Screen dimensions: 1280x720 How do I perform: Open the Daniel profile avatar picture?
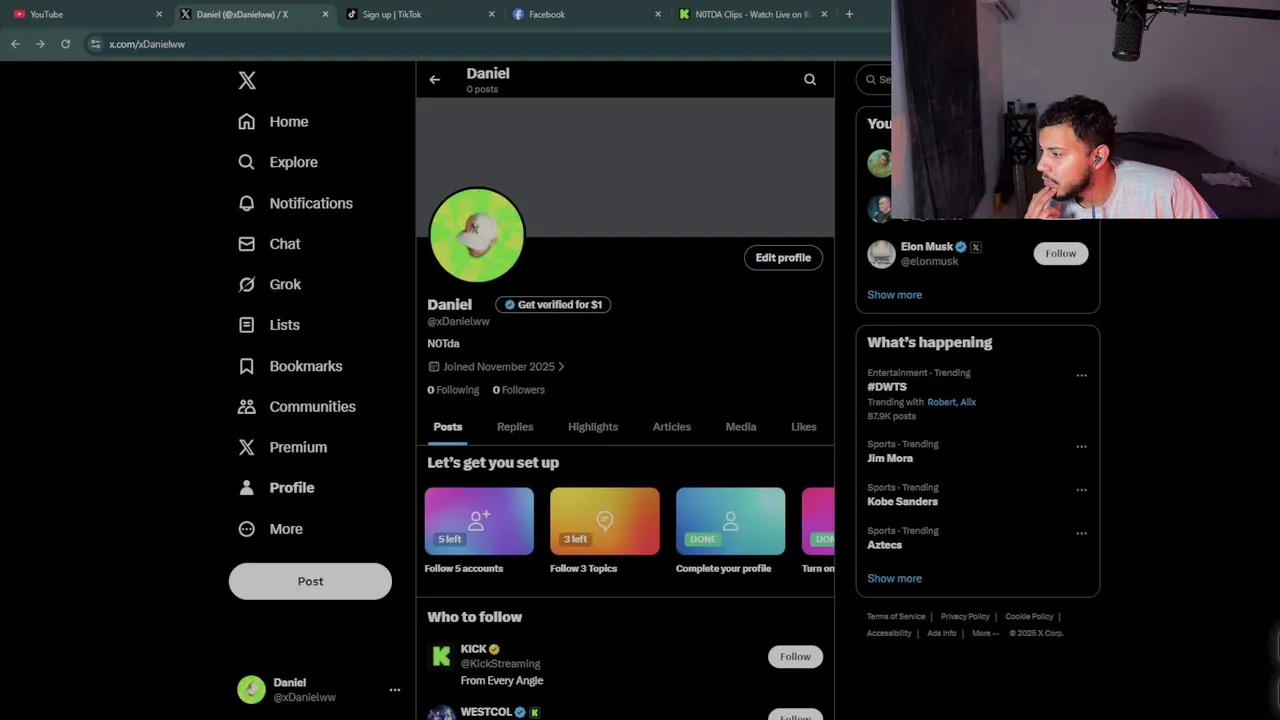(x=477, y=235)
